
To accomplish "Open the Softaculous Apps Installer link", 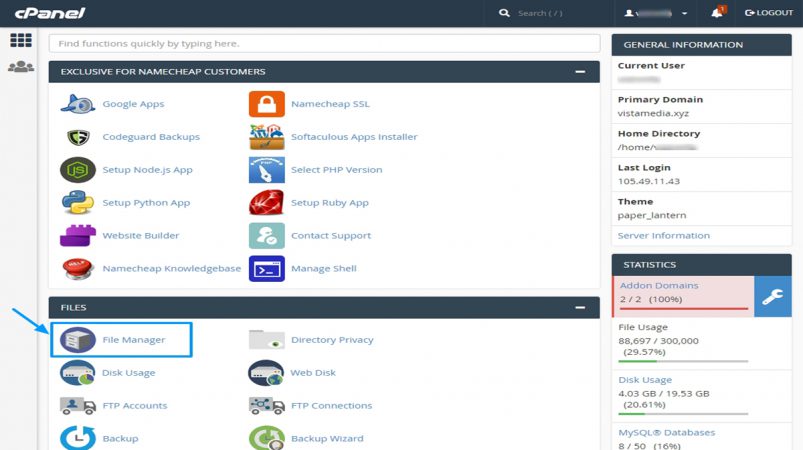I will 354,137.
